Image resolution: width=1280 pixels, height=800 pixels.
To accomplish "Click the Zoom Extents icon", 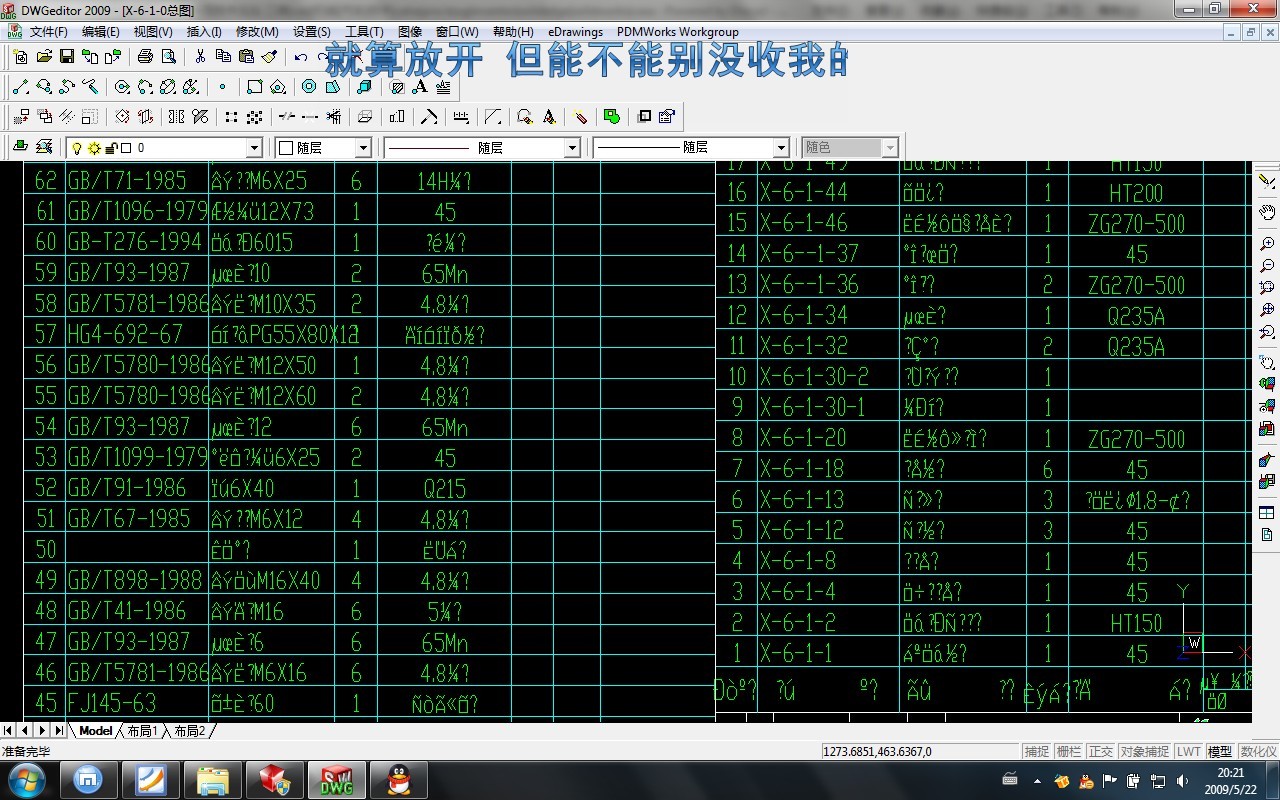I will tap(1267, 310).
